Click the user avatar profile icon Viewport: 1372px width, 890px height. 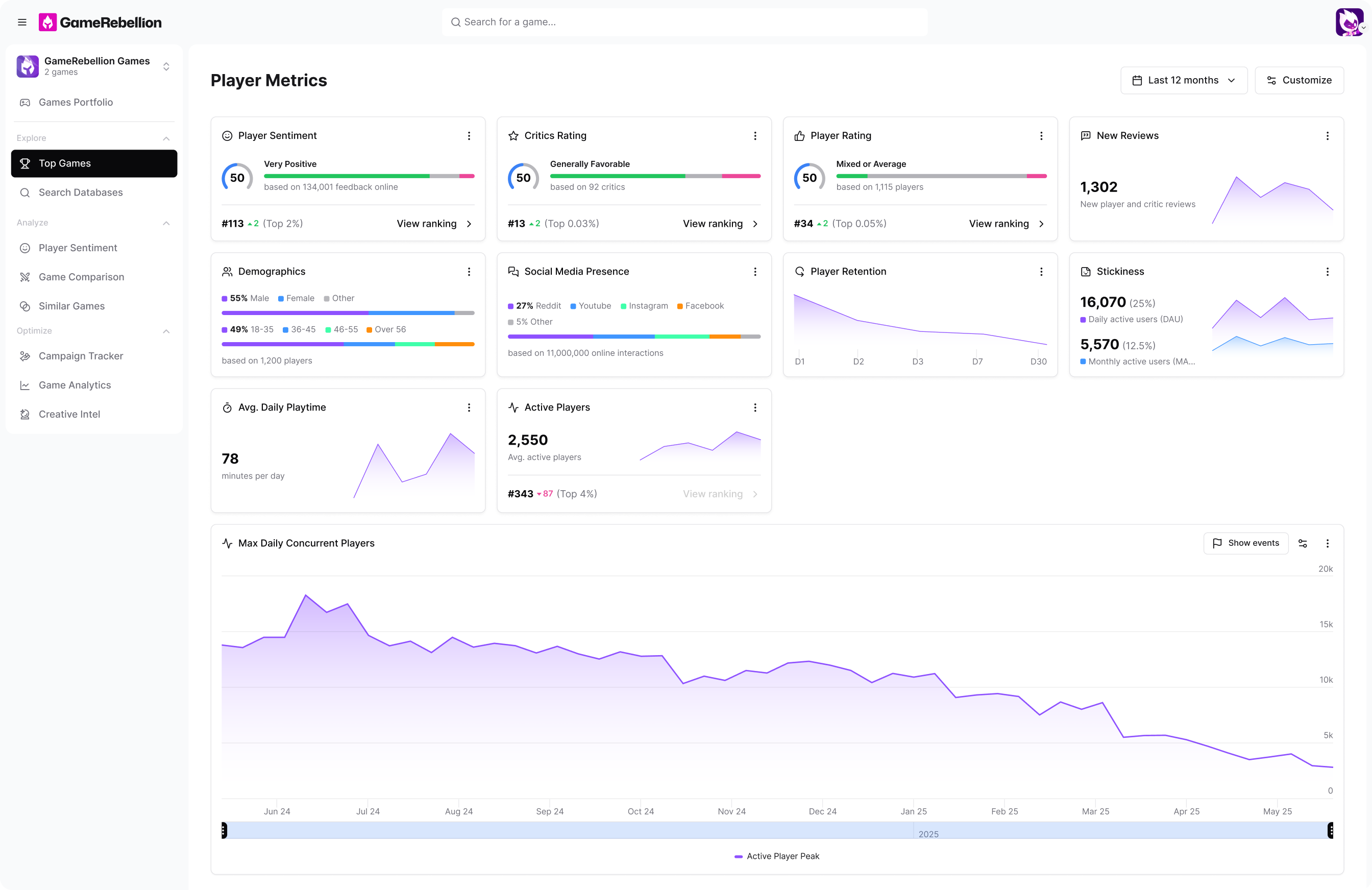pos(1349,22)
